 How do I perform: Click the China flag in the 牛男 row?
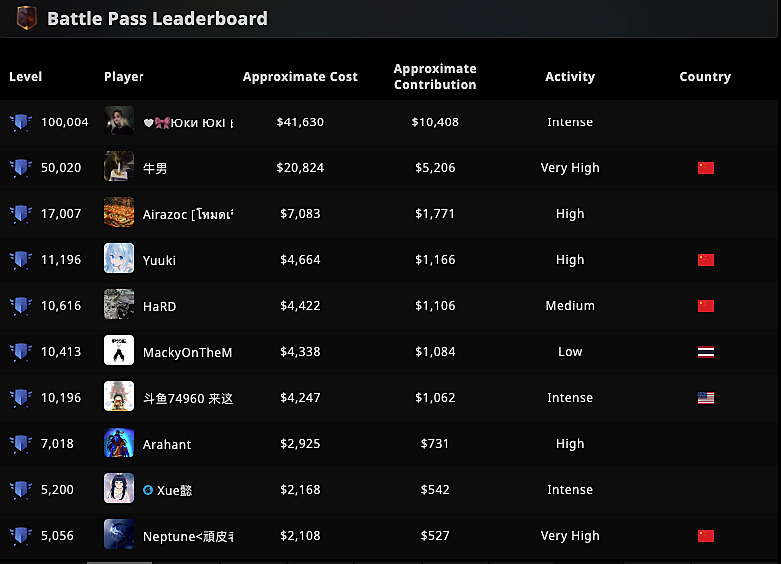click(706, 168)
